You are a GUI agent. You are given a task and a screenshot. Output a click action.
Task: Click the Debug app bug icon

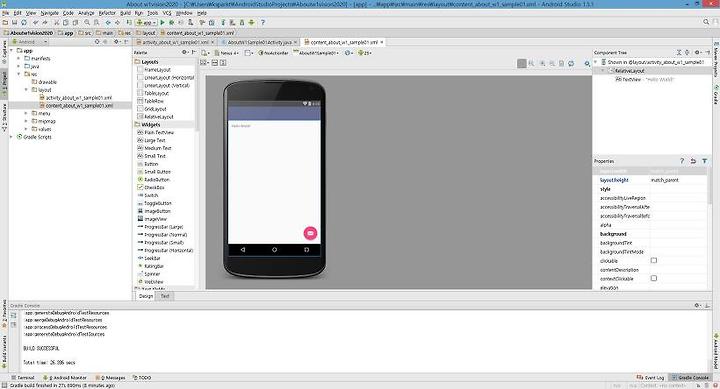coord(172,23)
